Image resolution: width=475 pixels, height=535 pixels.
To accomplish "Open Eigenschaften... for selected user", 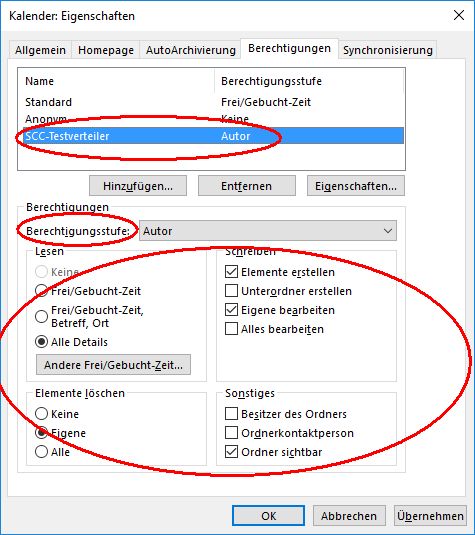I will pyautogui.click(x=356, y=186).
